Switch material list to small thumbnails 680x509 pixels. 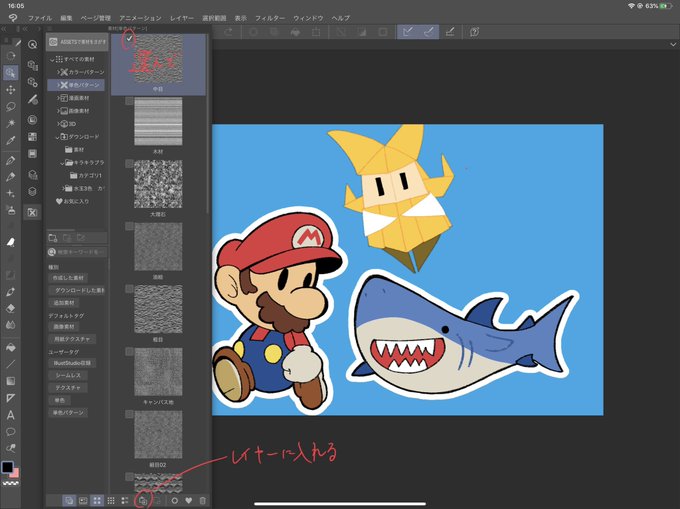[x=111, y=501]
